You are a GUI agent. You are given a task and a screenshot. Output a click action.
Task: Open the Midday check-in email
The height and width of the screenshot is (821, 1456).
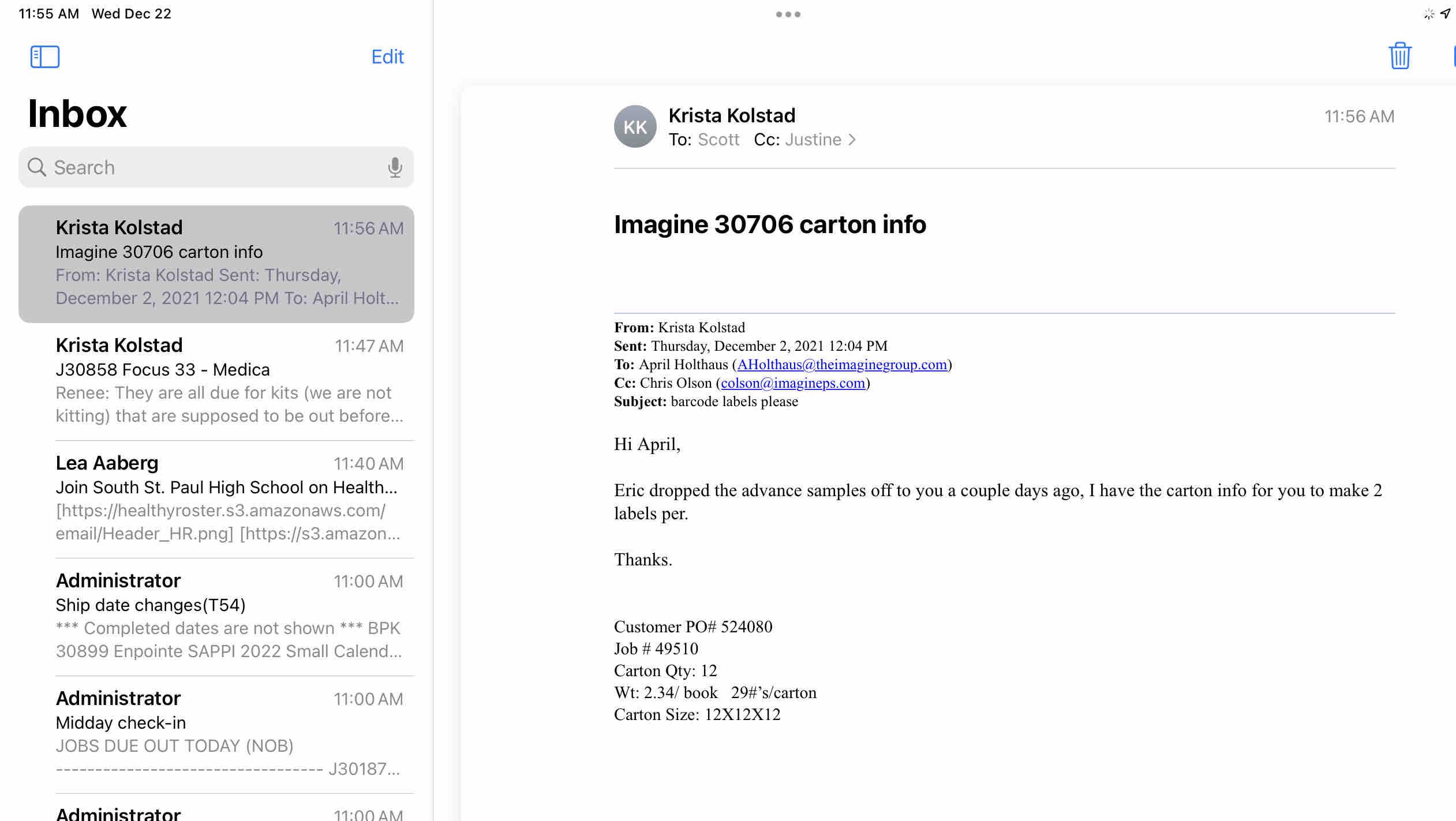pyautogui.click(x=229, y=734)
